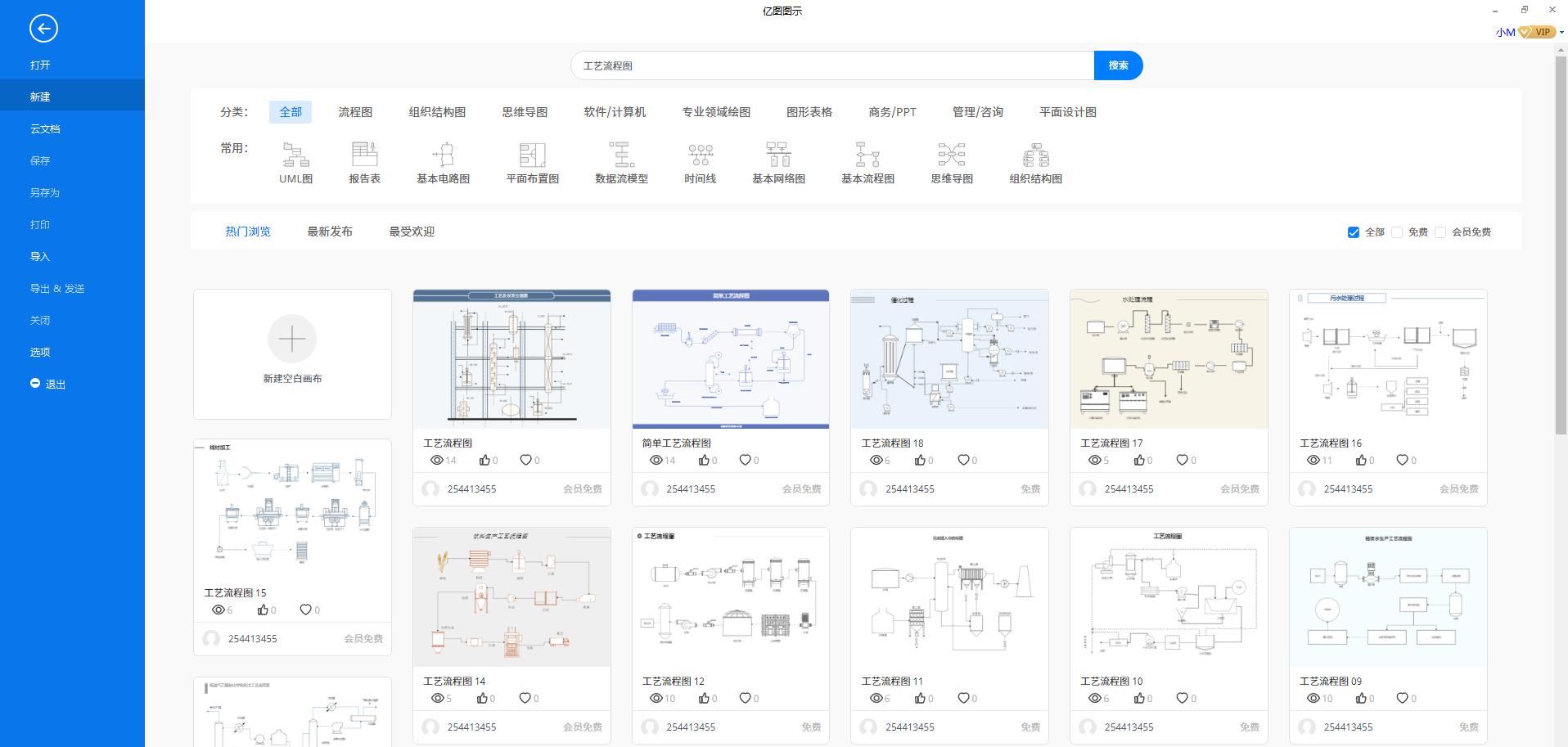The image size is (1568, 747).
Task: Open the 工艺流程图 18 template thumbnail
Action: pyautogui.click(x=949, y=358)
